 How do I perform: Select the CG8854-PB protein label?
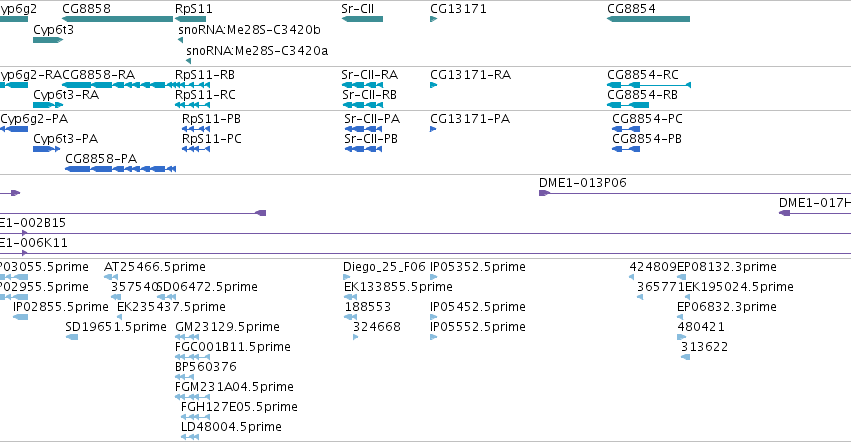647,138
